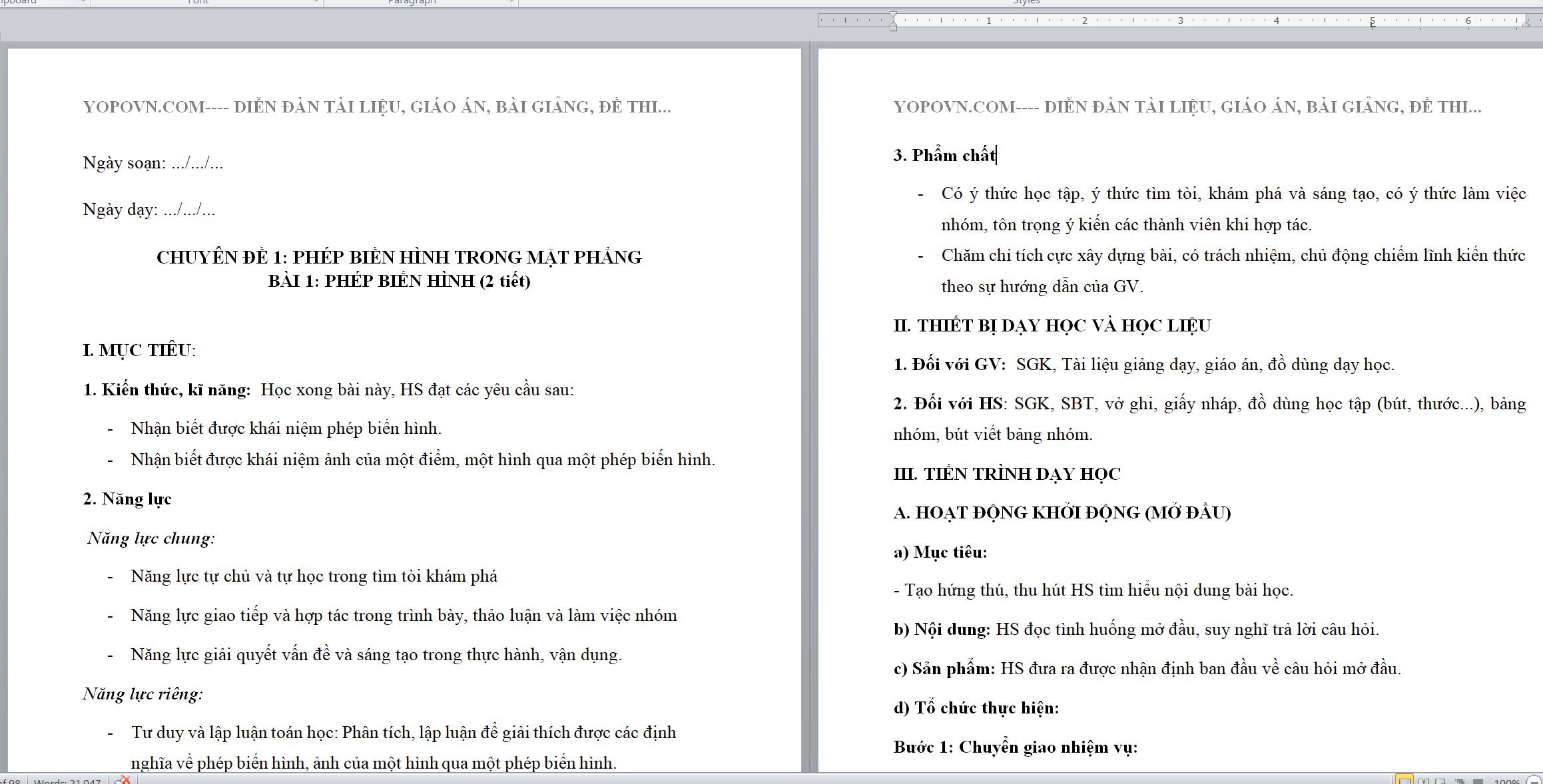1543x784 pixels.
Task: Click the 'I. MỤC TIÊU:' heading text
Action: pos(139,350)
